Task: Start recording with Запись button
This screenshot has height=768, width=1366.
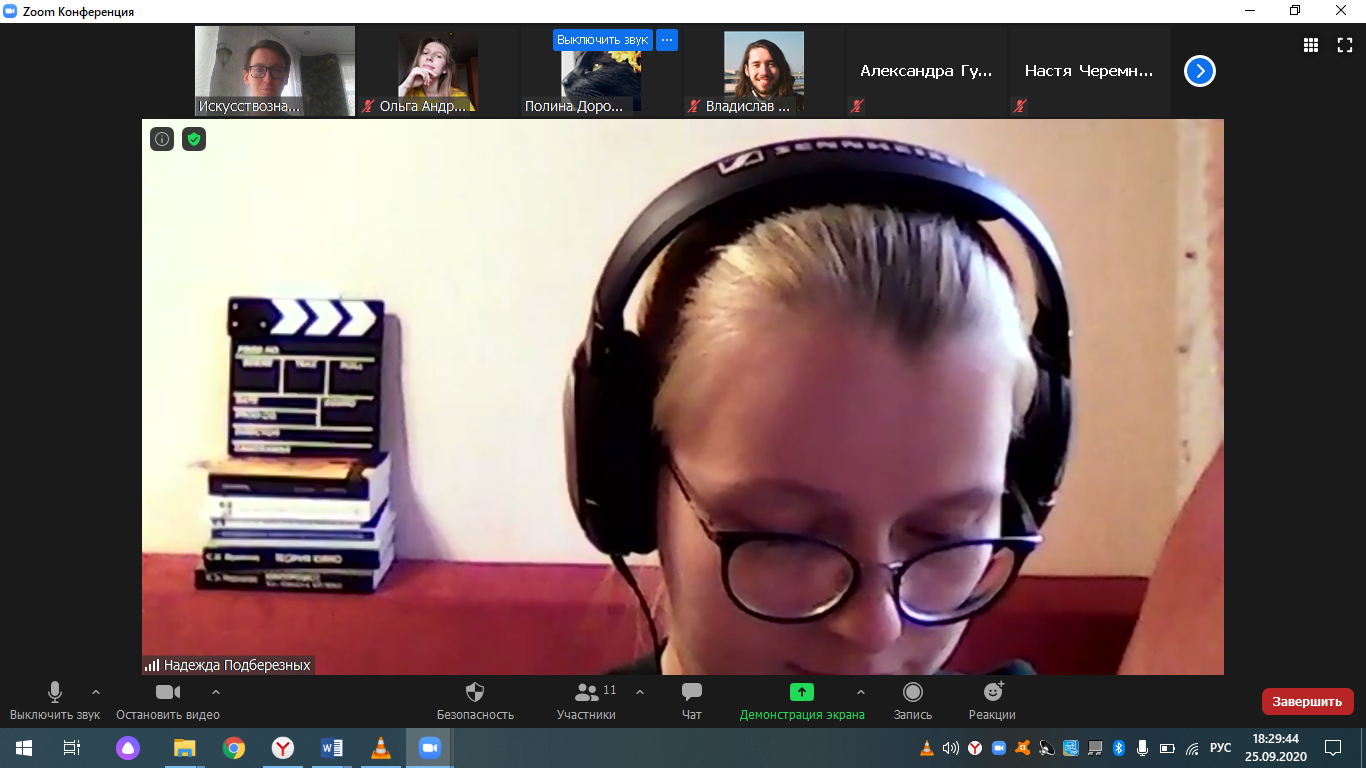Action: [913, 701]
